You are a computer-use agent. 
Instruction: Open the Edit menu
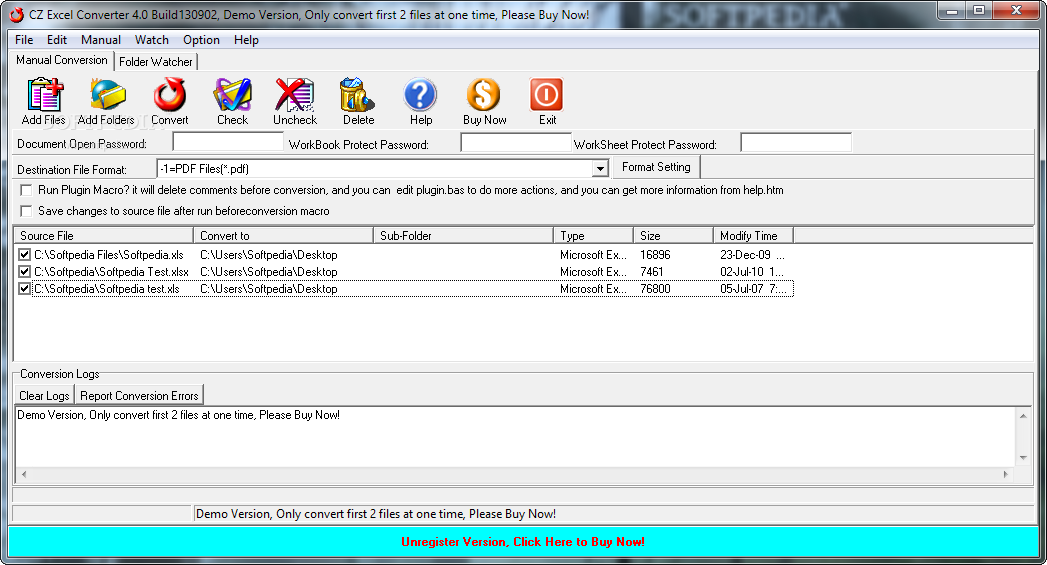click(x=57, y=40)
